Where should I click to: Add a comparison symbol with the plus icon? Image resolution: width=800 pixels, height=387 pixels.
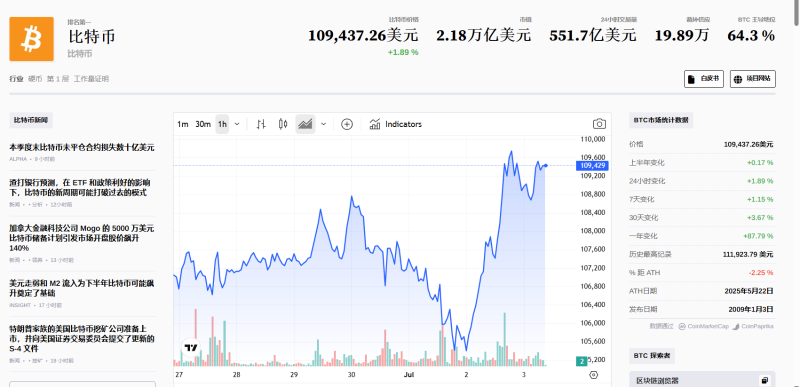[x=347, y=124]
